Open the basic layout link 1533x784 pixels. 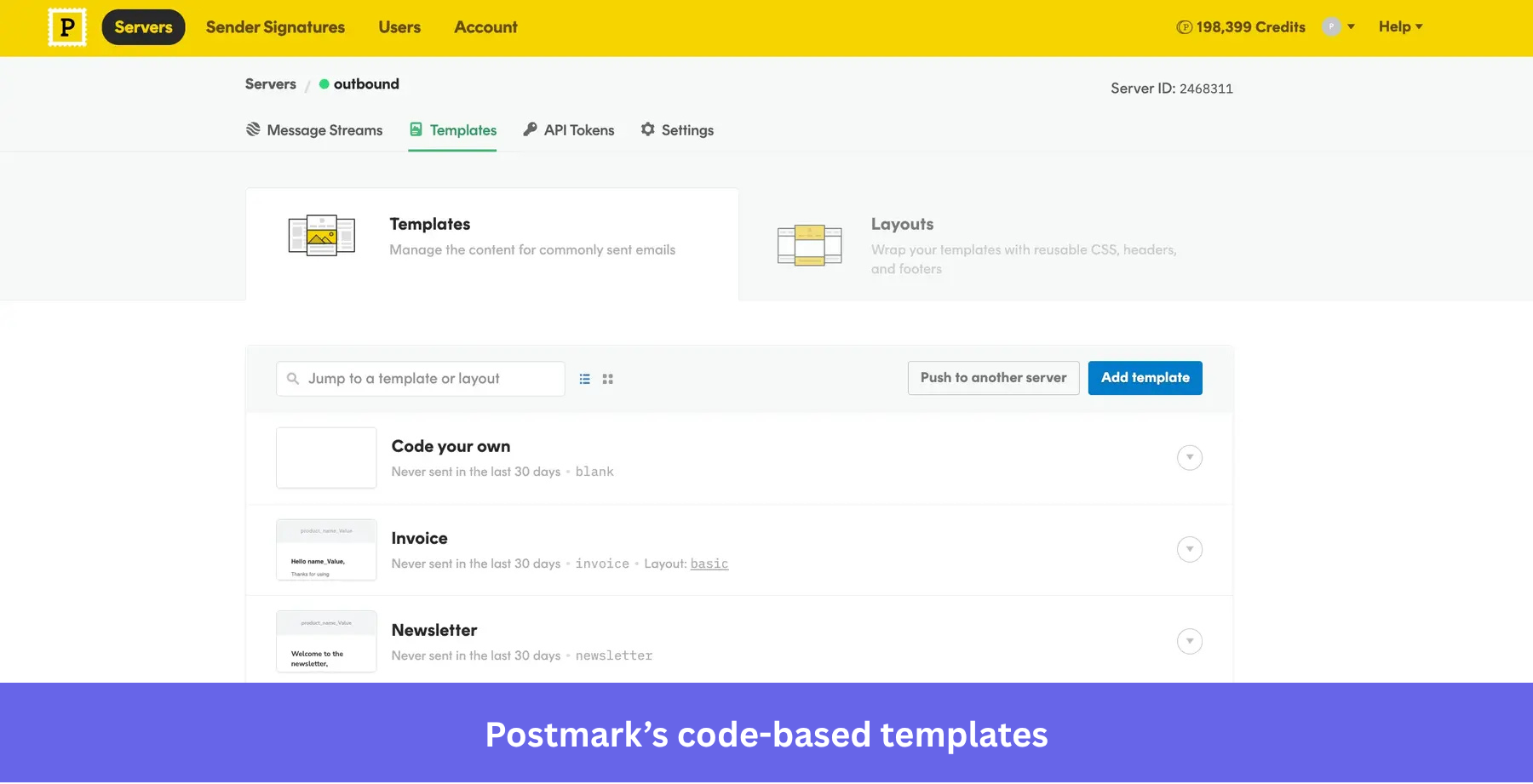709,564
